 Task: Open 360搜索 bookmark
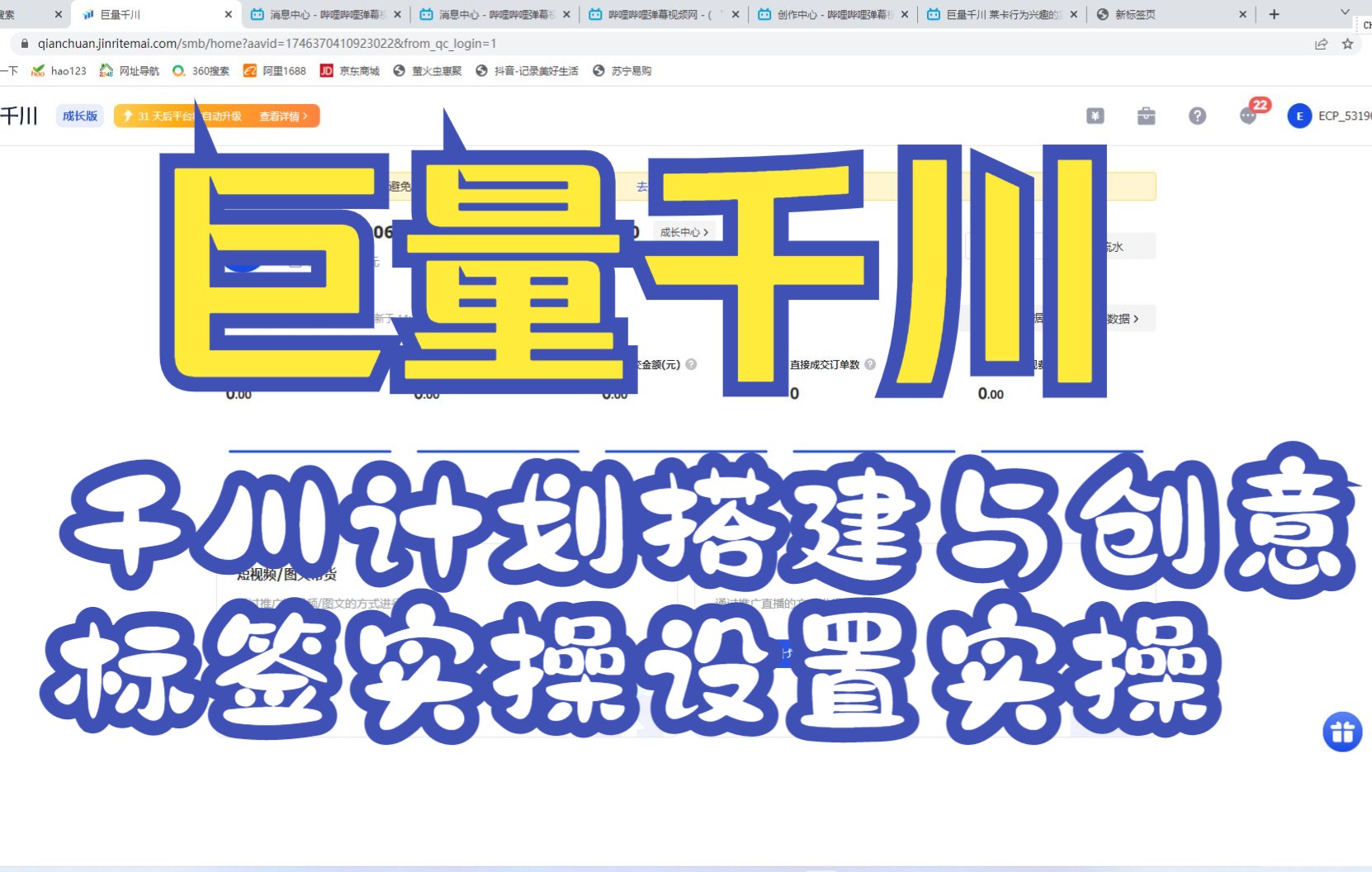201,71
